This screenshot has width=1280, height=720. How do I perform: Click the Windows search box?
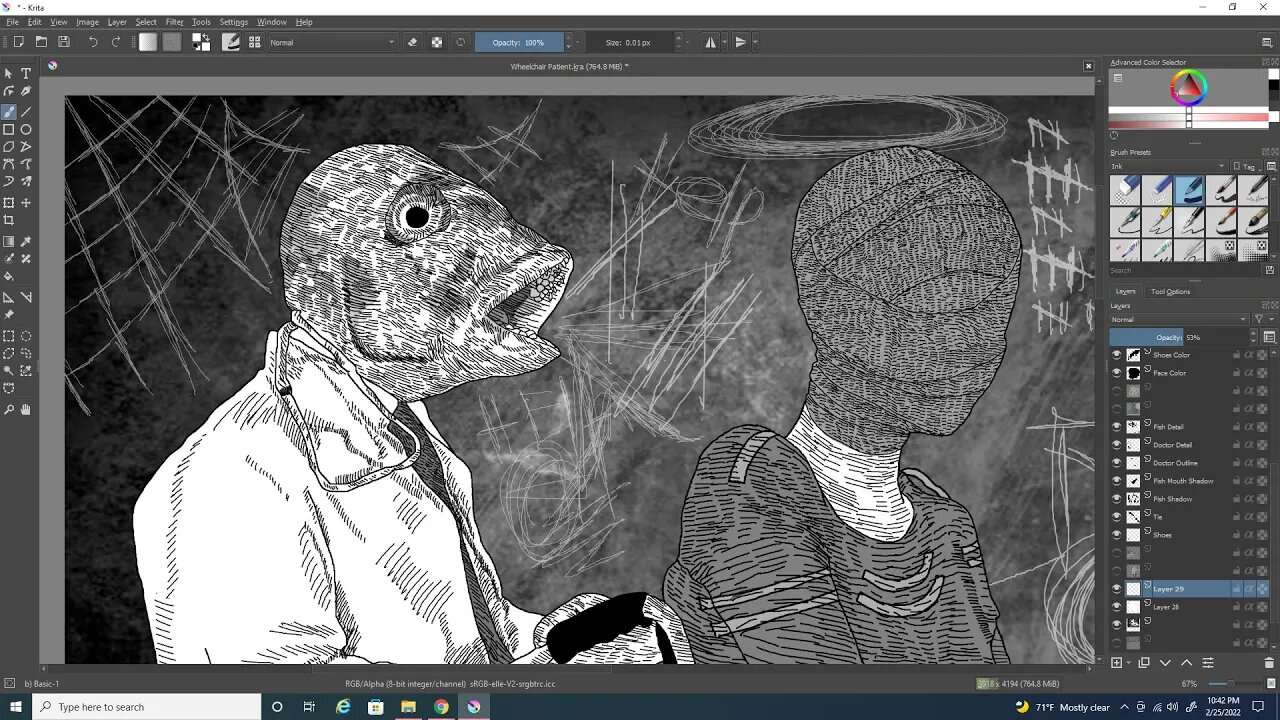coord(146,707)
